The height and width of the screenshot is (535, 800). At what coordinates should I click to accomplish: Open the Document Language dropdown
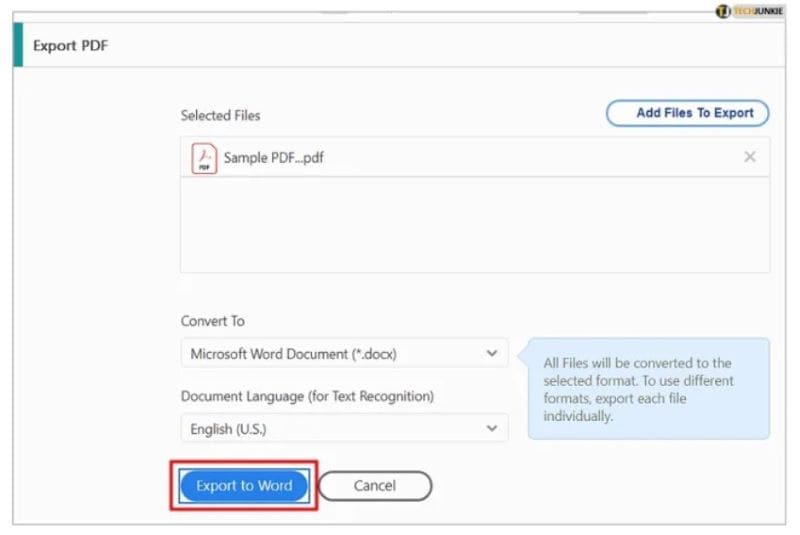click(343, 428)
